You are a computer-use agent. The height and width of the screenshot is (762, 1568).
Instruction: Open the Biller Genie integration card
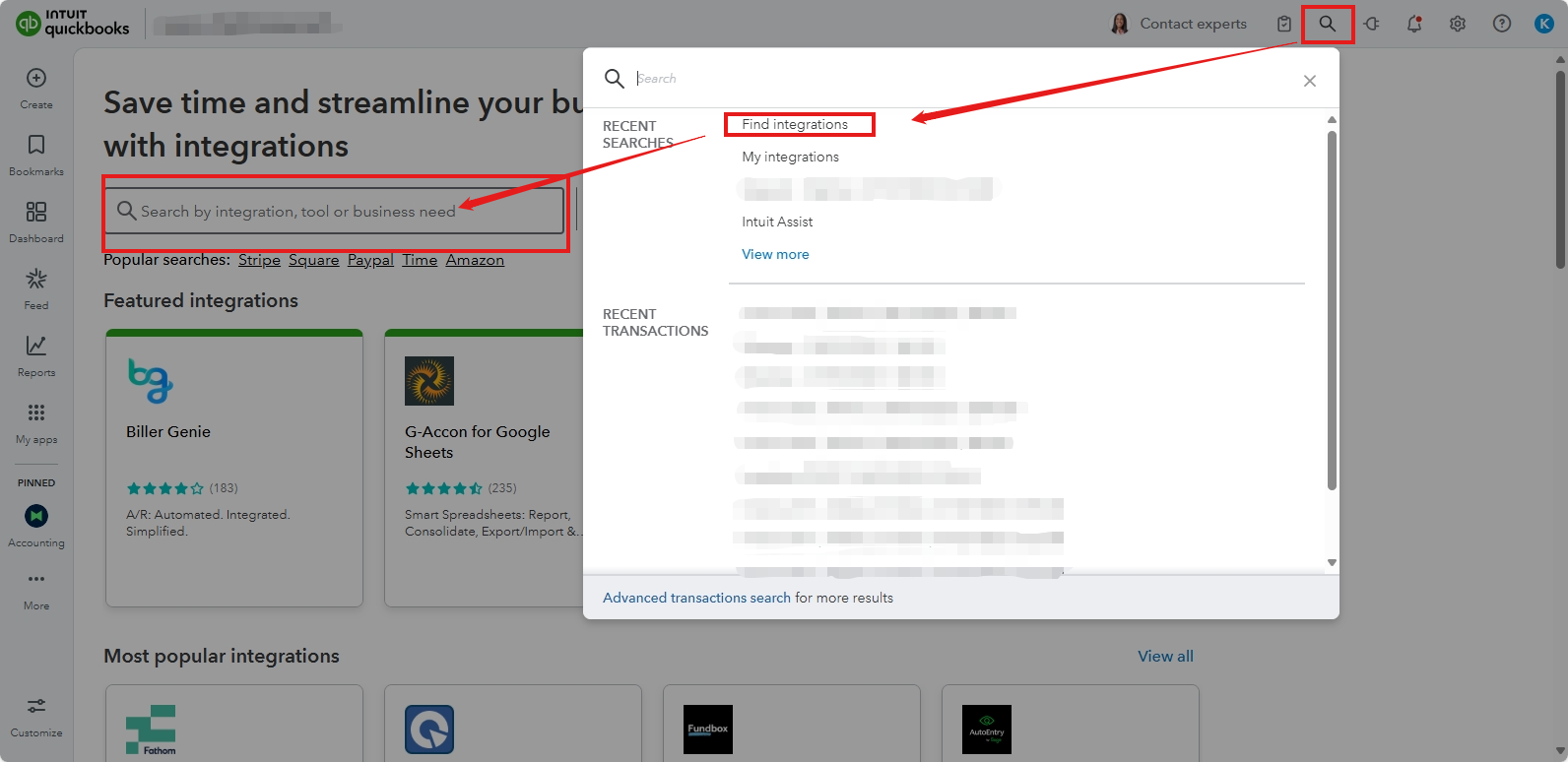[x=234, y=469]
